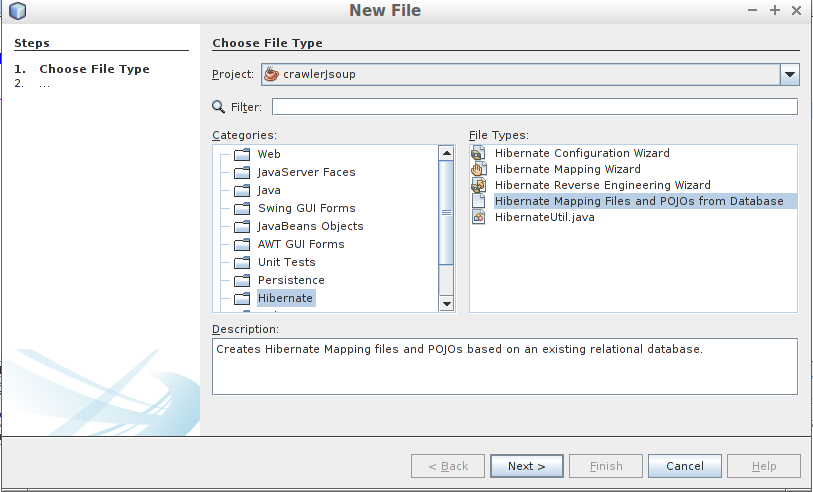Click the Description text area

click(x=505, y=367)
